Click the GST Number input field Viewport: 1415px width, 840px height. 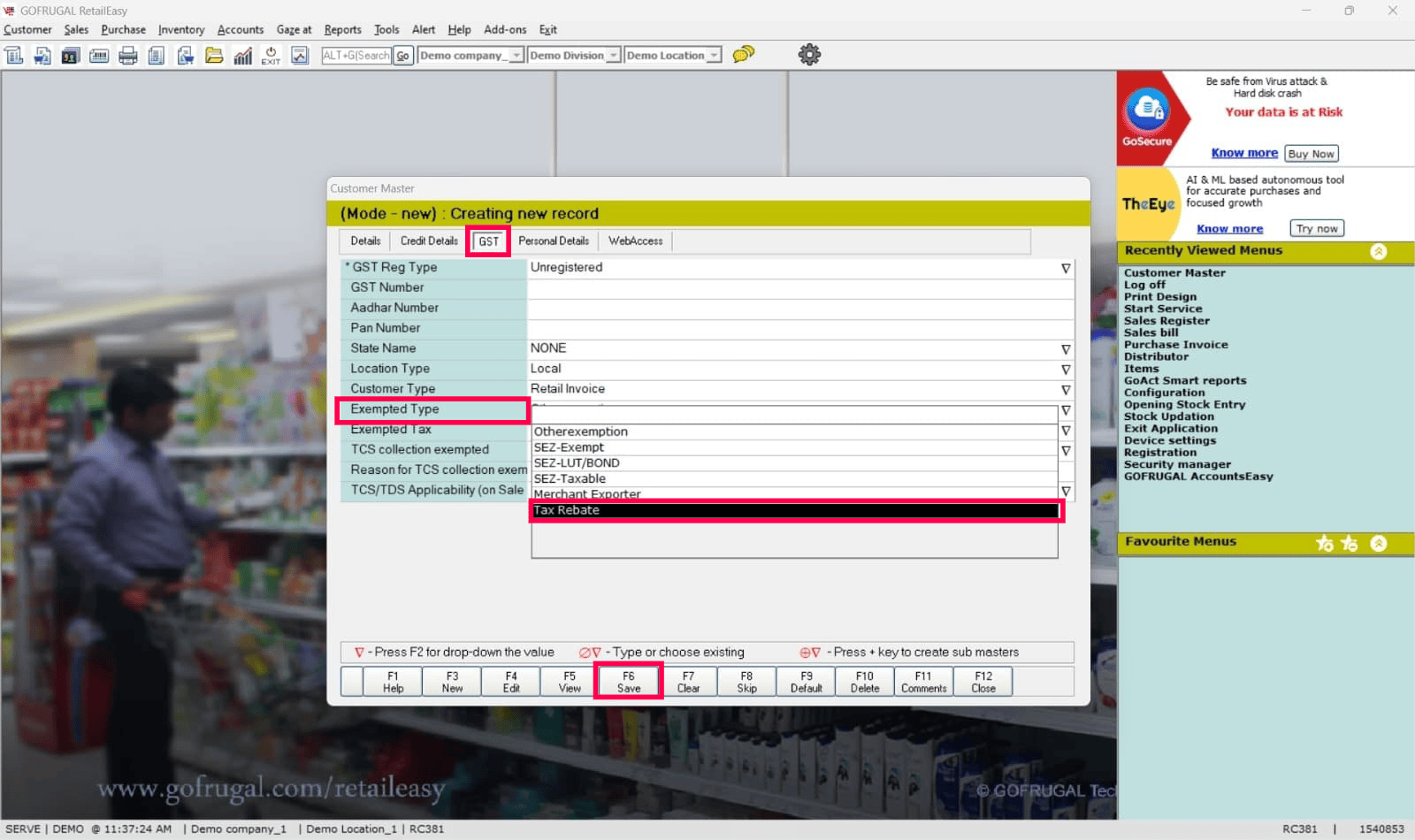click(x=800, y=288)
